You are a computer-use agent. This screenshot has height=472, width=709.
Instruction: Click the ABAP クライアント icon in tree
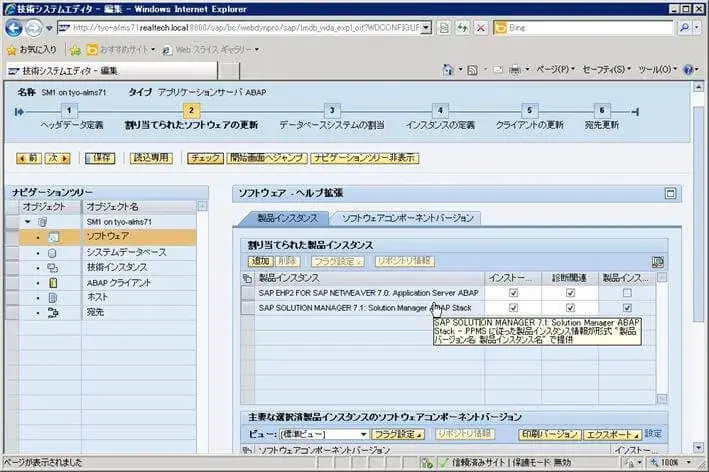point(53,283)
